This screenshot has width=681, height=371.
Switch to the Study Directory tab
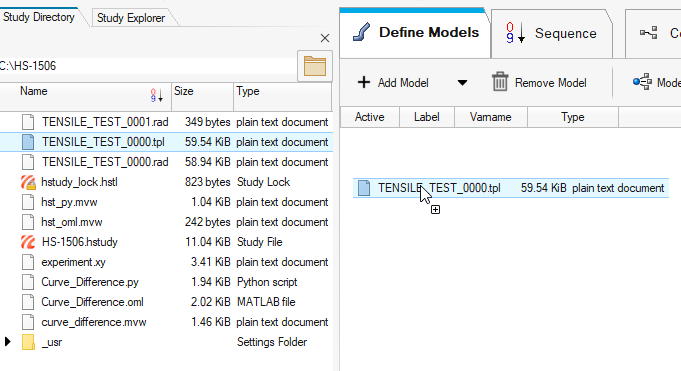(x=39, y=17)
